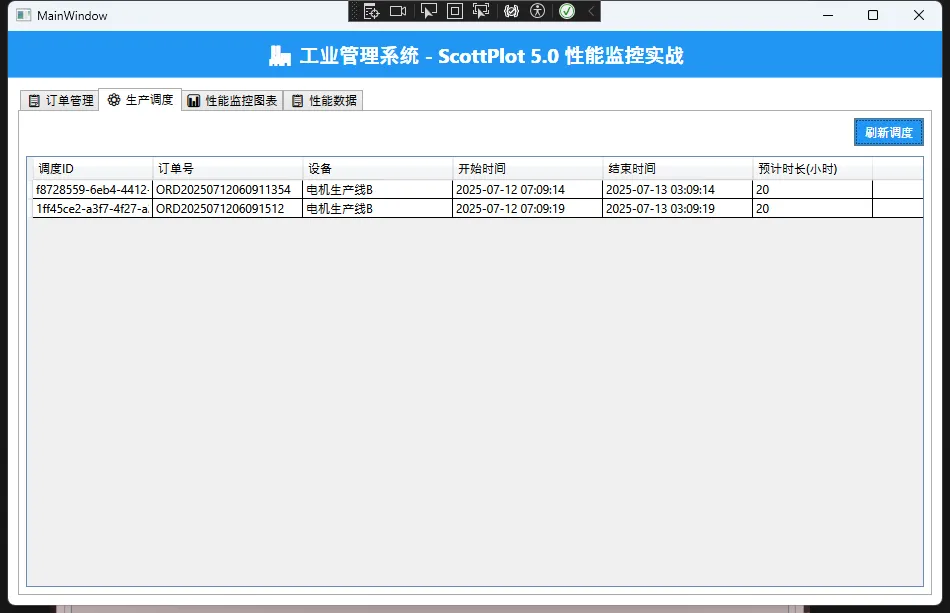Click order number ORD2025071206091512
Screen dimensions: 950x613
pos(228,208)
